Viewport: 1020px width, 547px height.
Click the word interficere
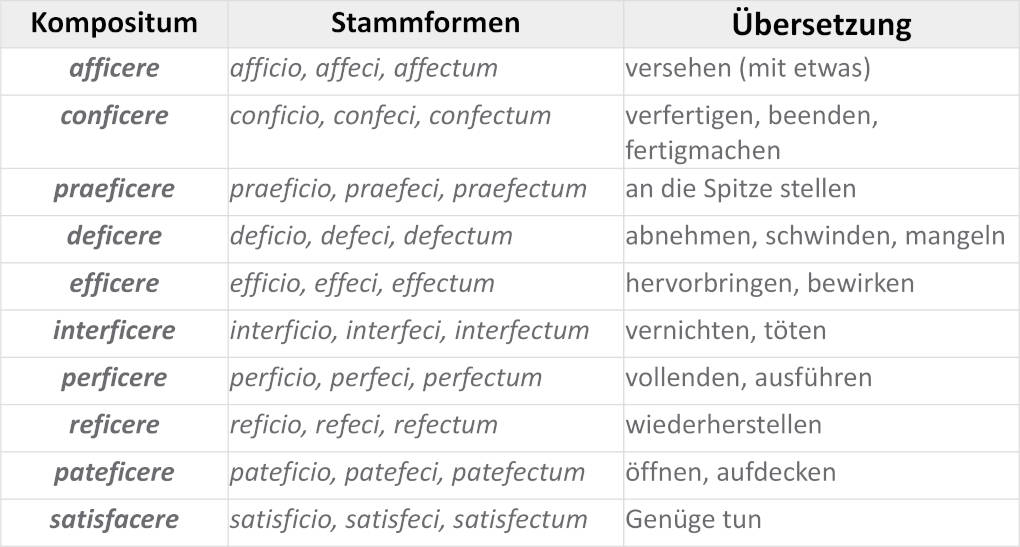point(114,330)
